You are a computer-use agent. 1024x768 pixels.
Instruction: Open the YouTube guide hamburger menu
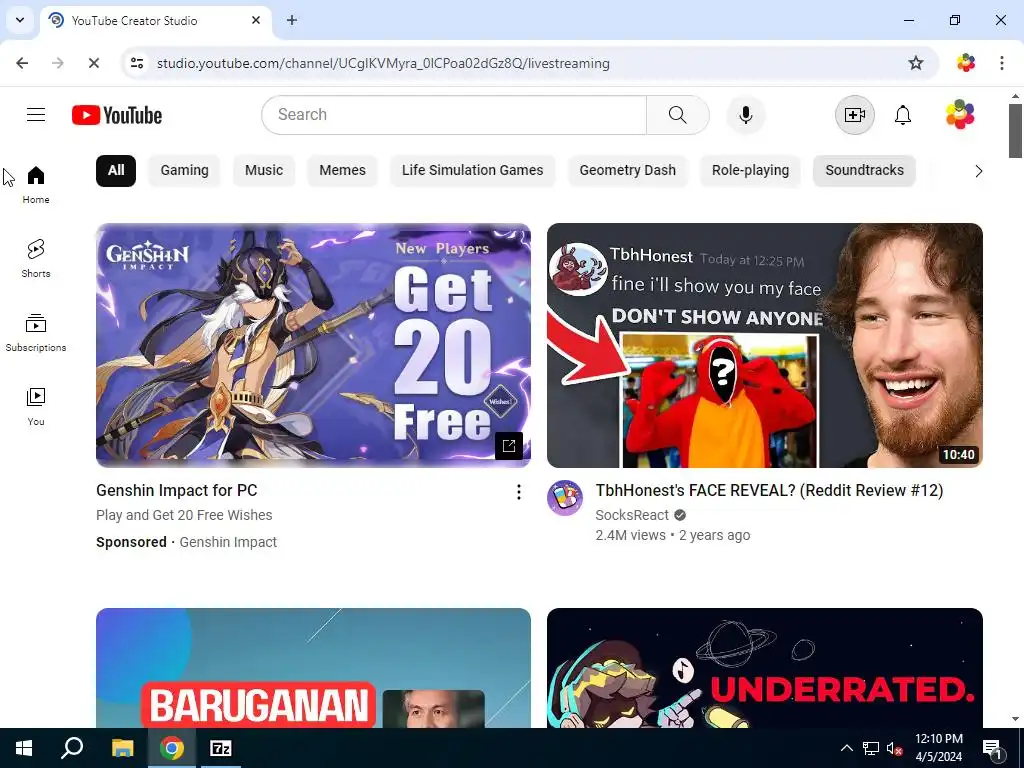(x=36, y=115)
